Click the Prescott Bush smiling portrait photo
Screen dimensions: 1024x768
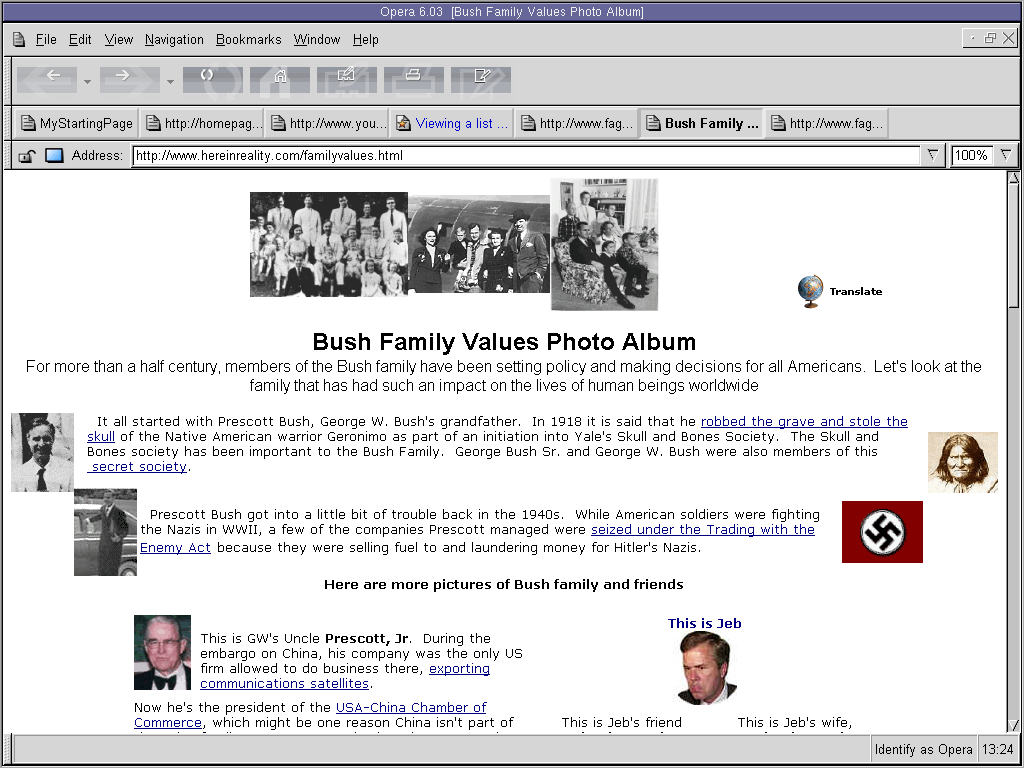(x=42, y=452)
